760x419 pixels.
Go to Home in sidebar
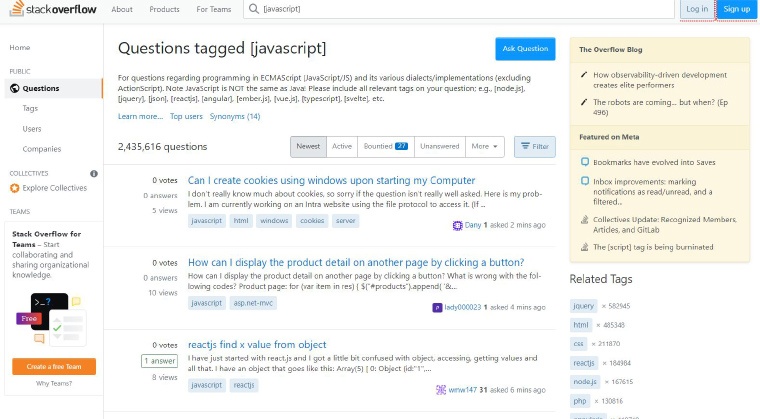point(20,48)
